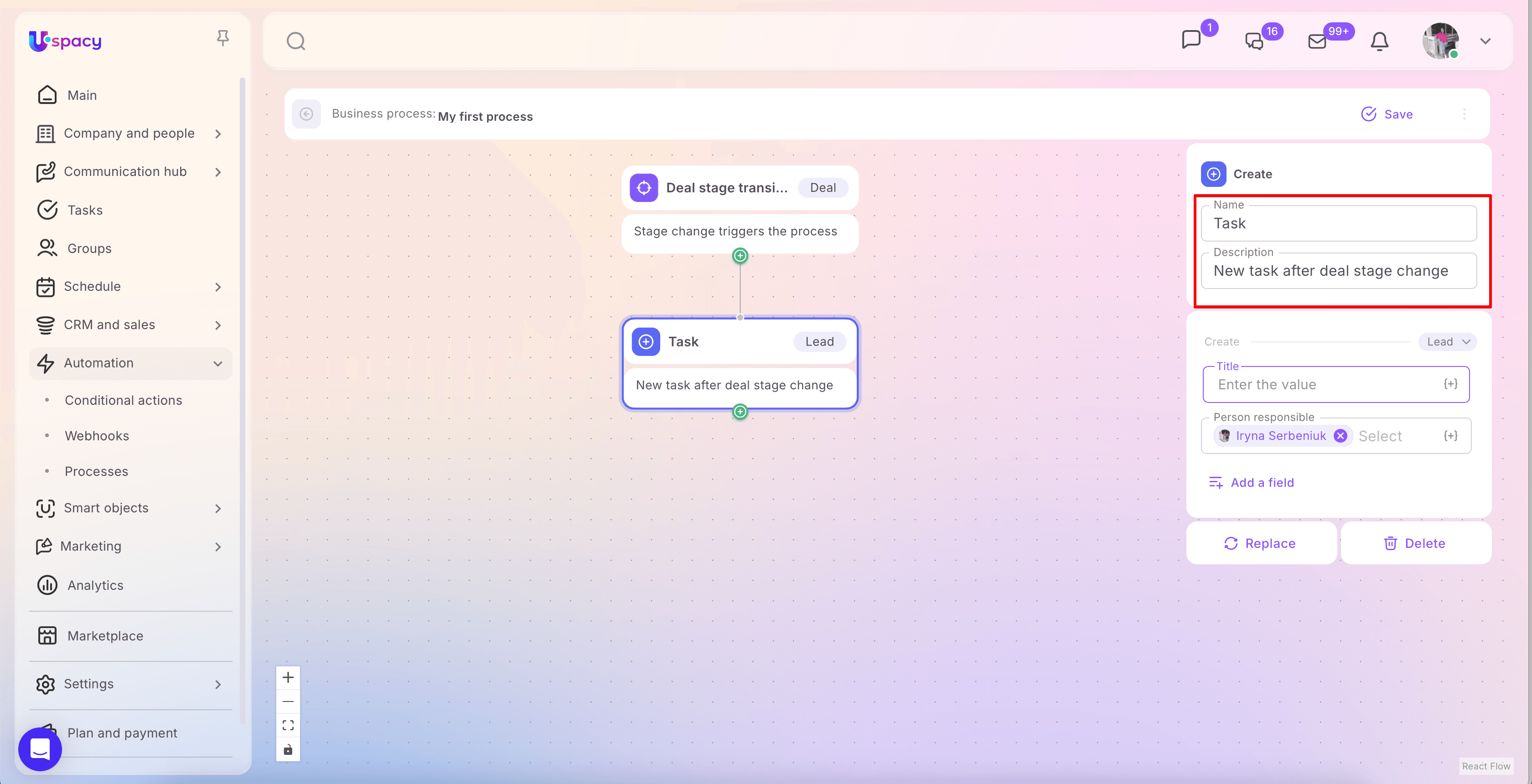Pin the sidebar with pin icon
Screen dimensions: 1532x784
click(x=223, y=38)
